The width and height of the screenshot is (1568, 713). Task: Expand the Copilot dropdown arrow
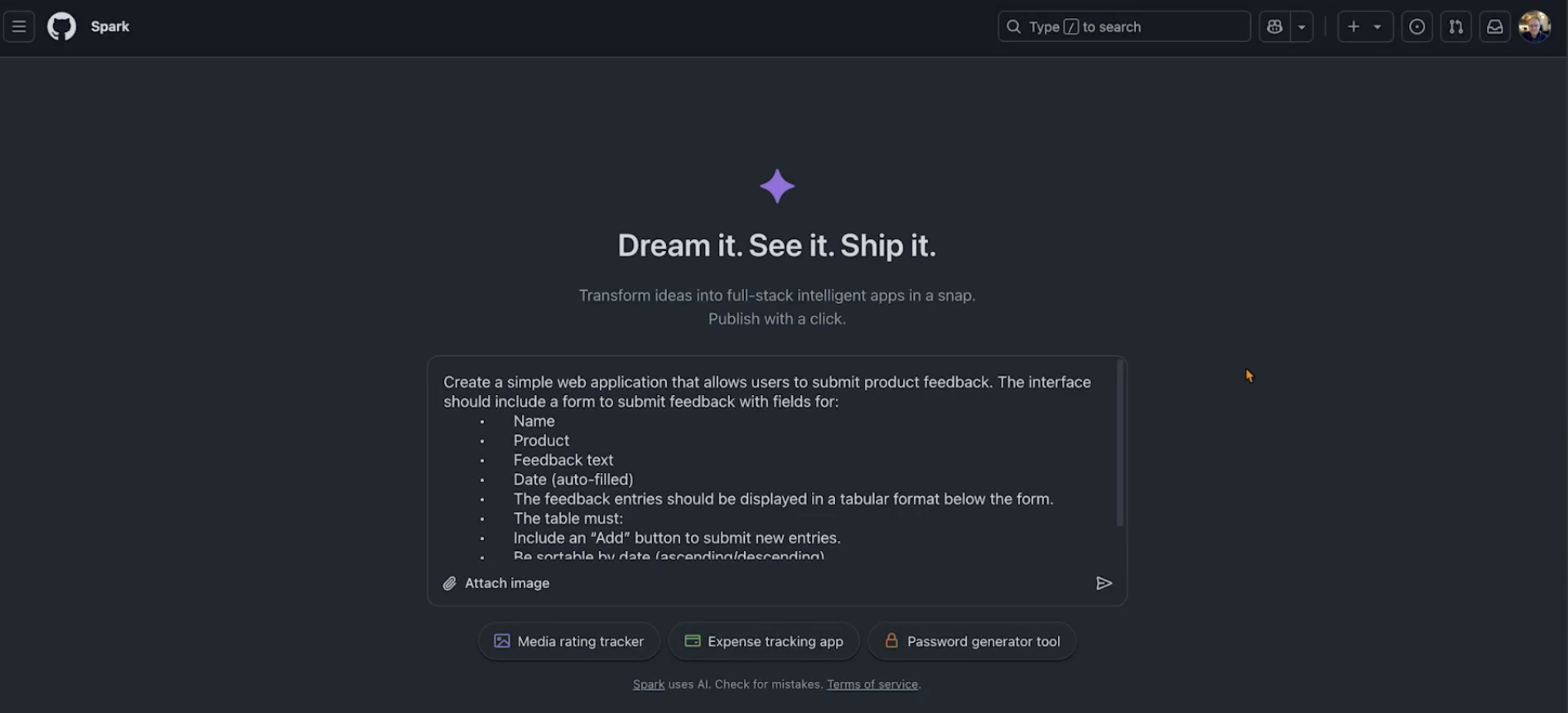[1302, 27]
